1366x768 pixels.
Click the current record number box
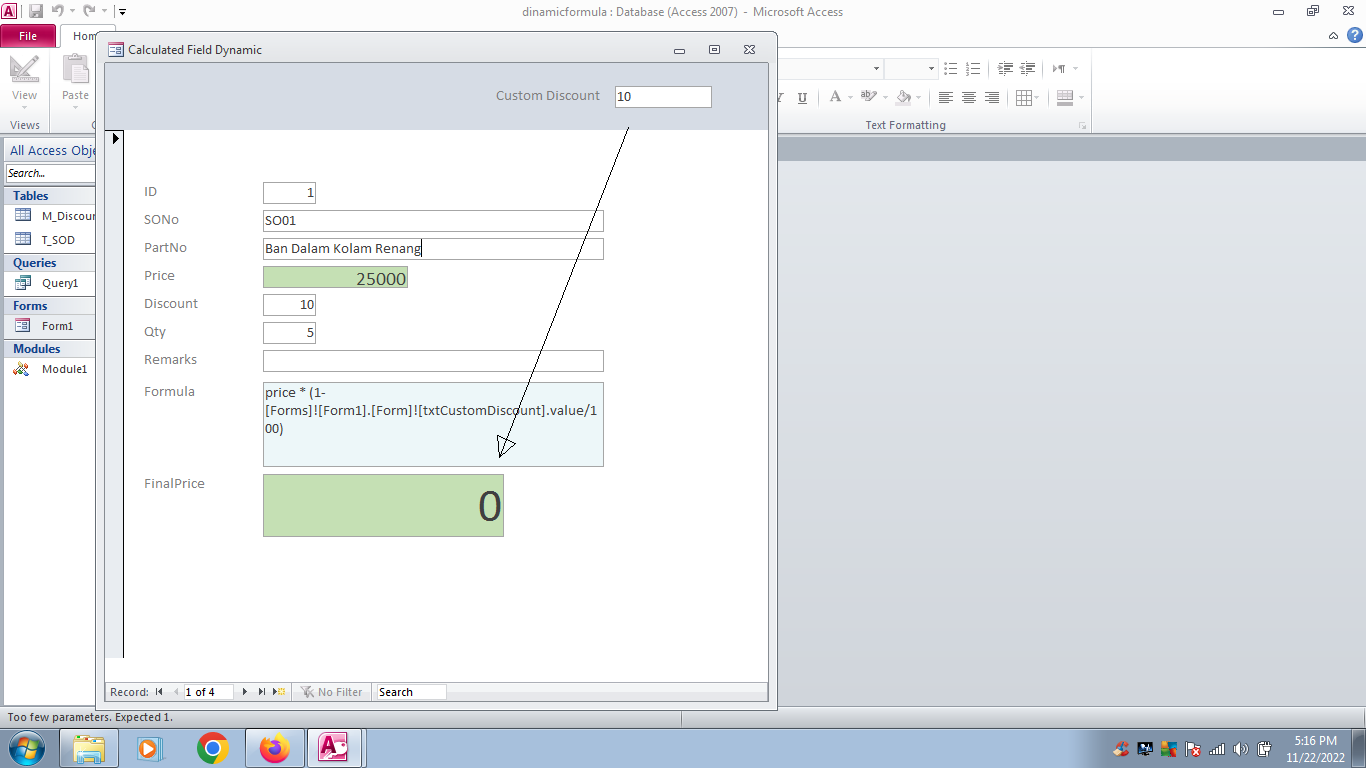coord(208,692)
